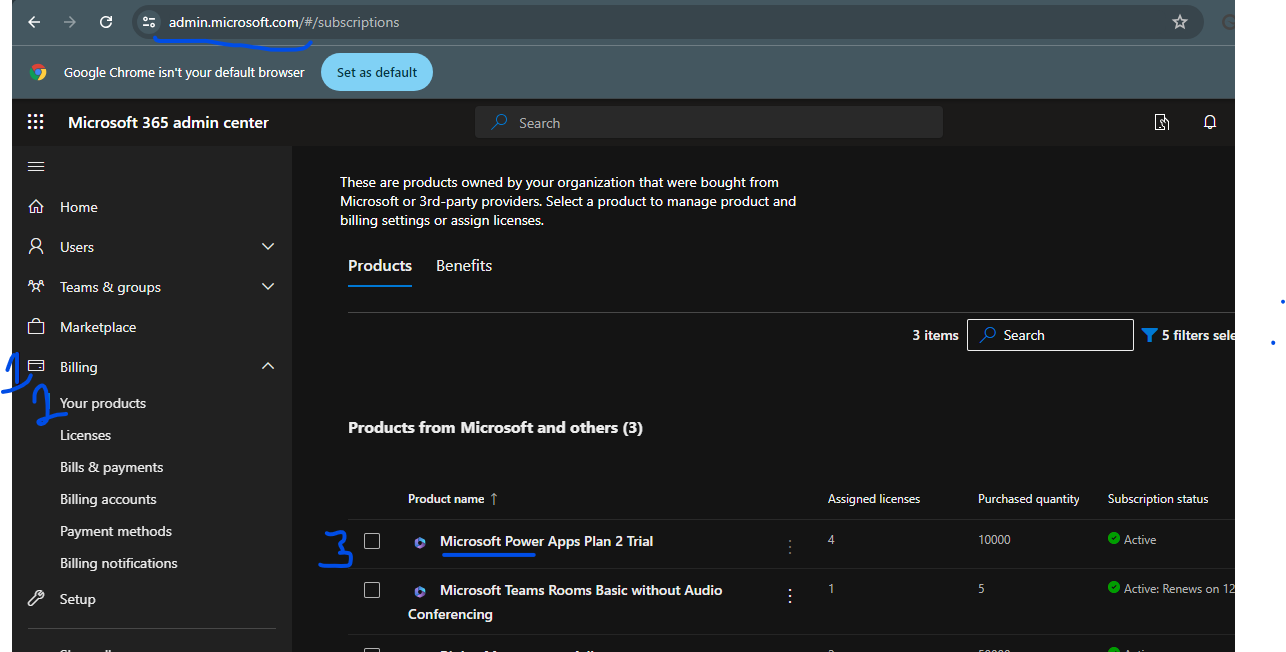The image size is (1286, 652).
Task: Click the Chrome logo in default-browser bar
Action: pyautogui.click(x=38, y=72)
